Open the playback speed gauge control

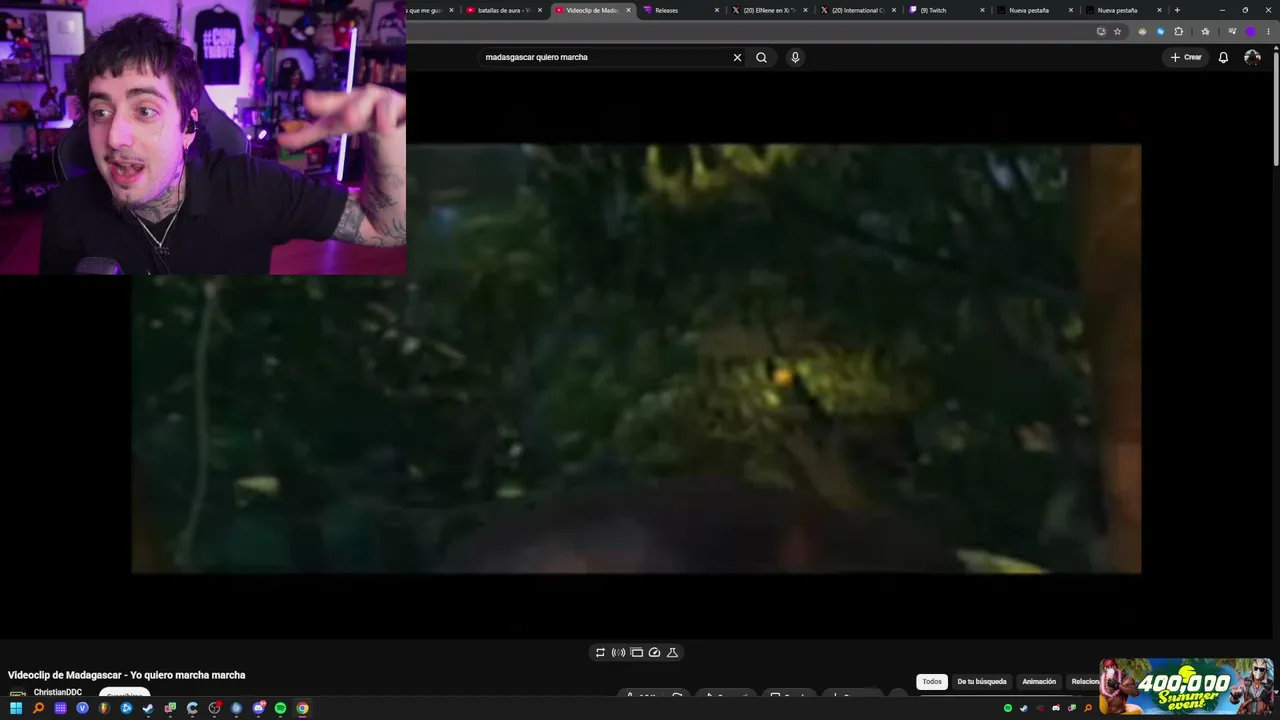654,652
